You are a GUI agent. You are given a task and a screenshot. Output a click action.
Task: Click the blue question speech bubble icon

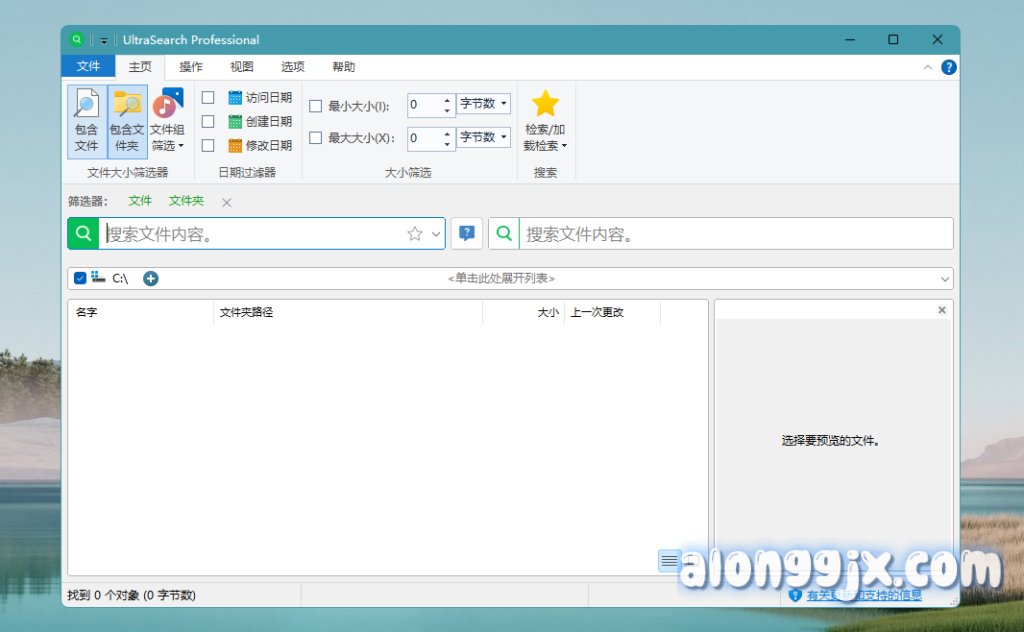tap(467, 233)
